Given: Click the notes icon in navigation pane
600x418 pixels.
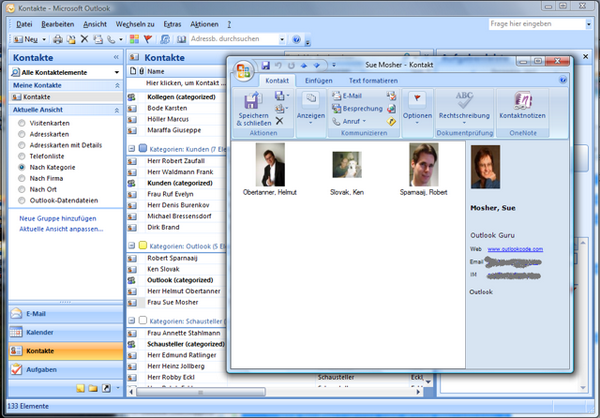Looking at the screenshot, I should coord(80,389).
